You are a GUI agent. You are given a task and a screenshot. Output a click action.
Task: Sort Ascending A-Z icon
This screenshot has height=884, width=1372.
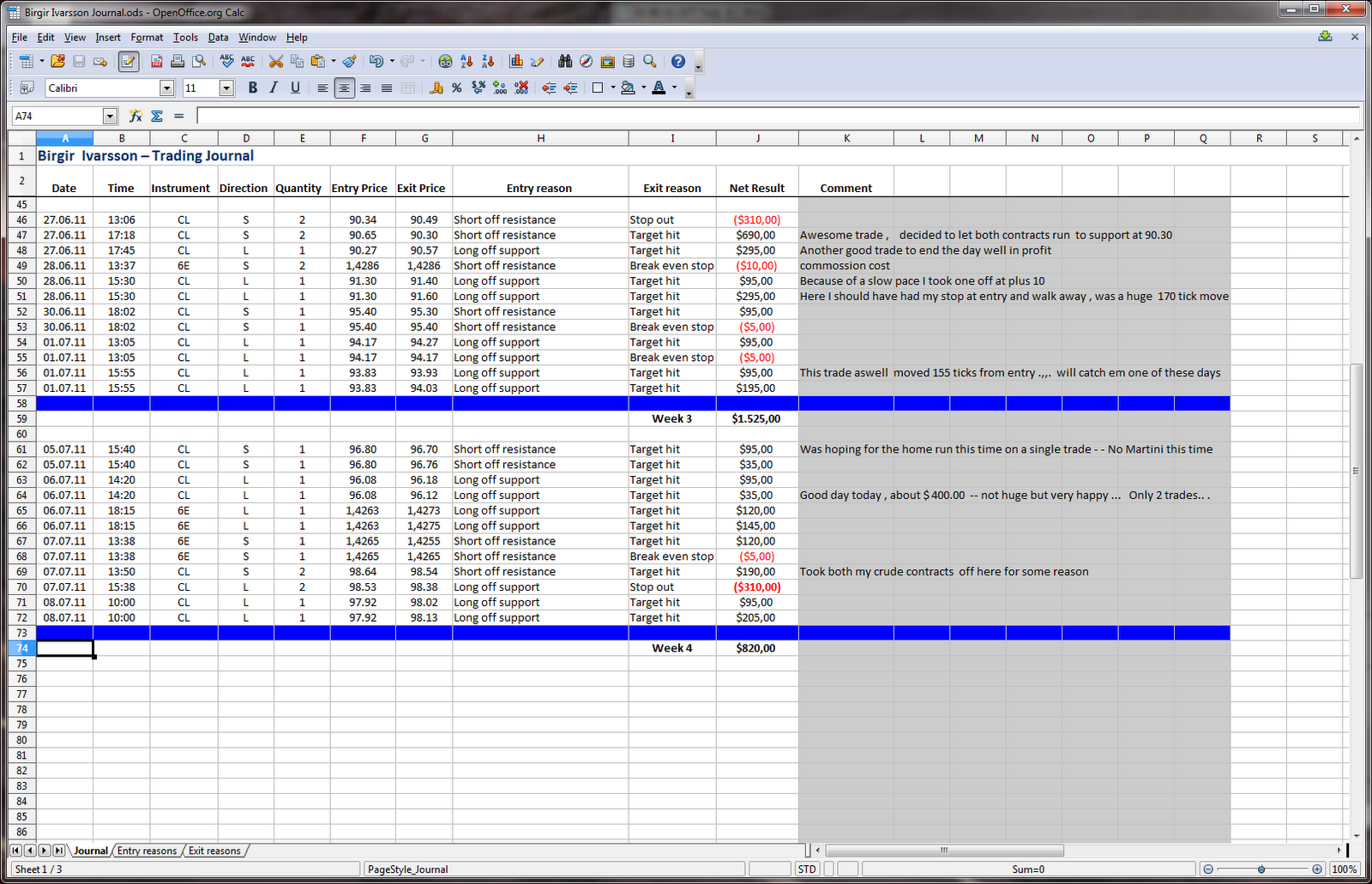tap(466, 61)
